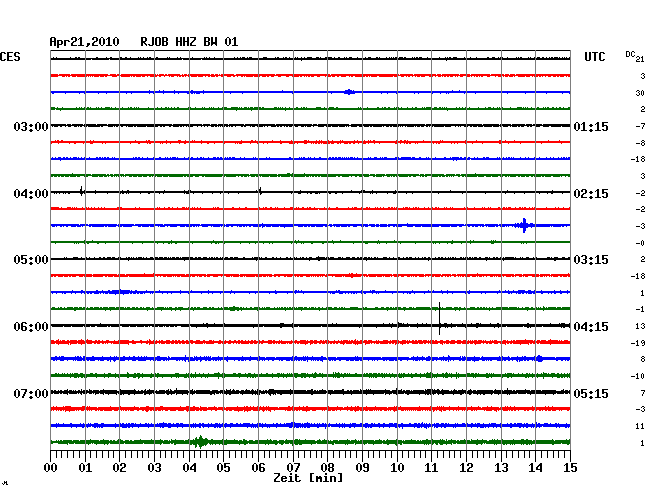
Task: Click the tall black spike near minute 11
Action: pyautogui.click(x=439, y=318)
